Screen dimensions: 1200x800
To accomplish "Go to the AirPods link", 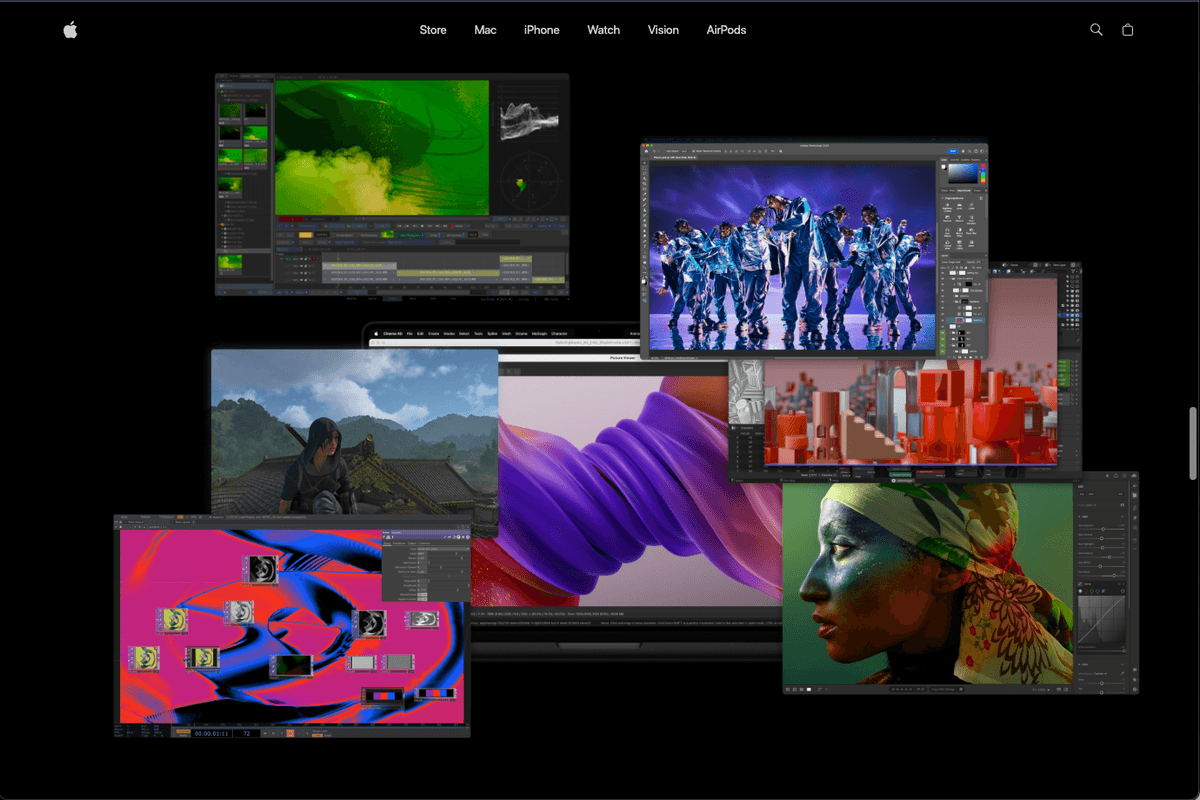I will pos(726,30).
